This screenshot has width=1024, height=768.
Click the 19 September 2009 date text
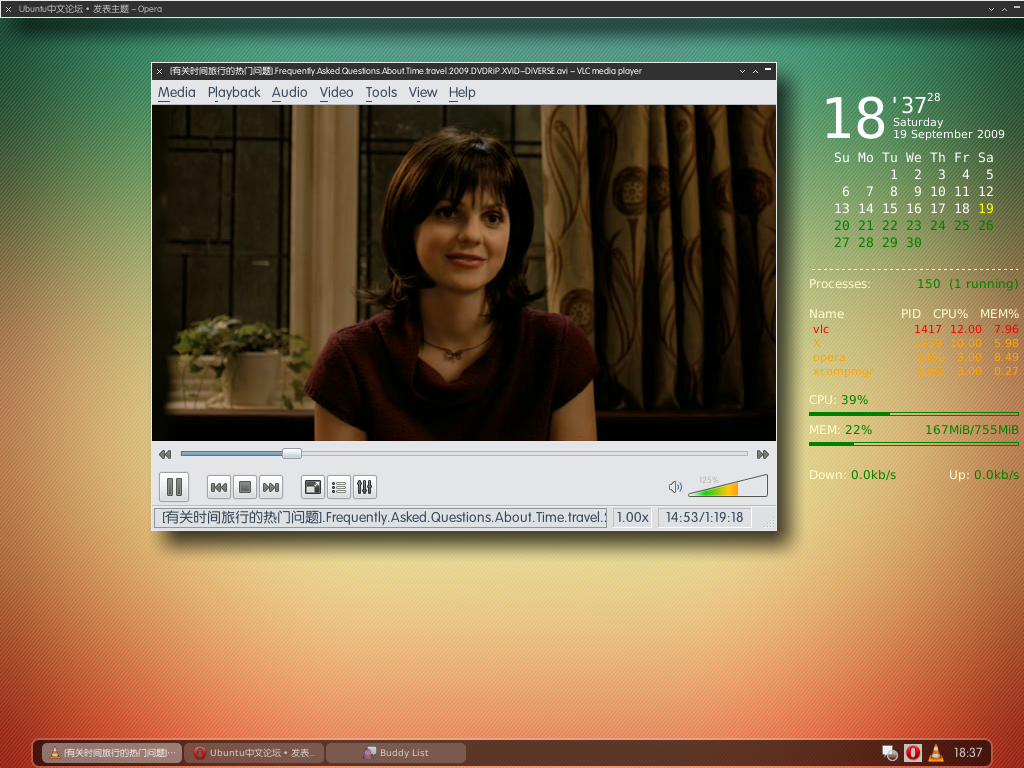point(949,134)
